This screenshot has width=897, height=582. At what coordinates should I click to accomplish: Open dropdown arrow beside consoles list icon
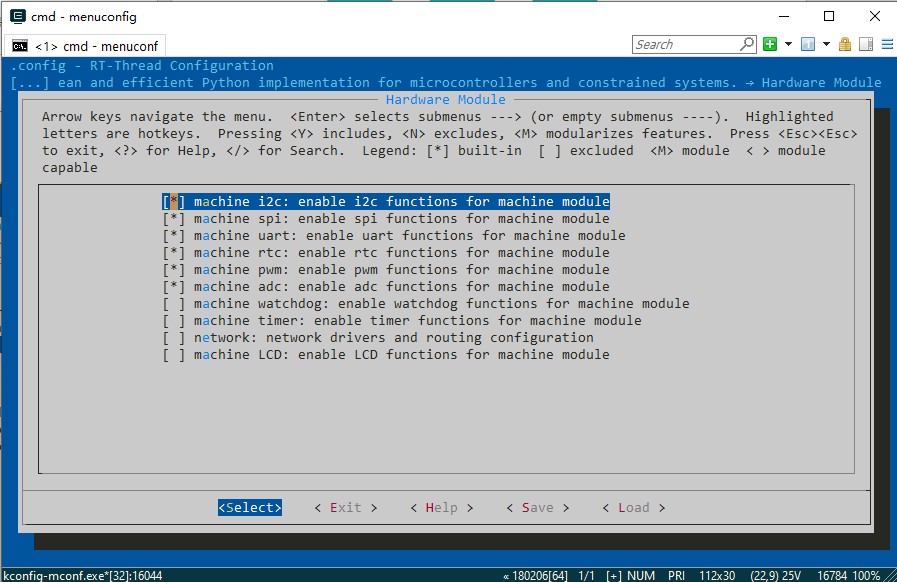click(x=826, y=44)
